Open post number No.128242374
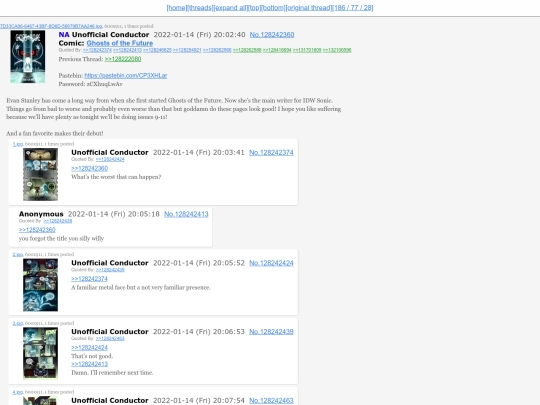This screenshot has height=405, width=540. (x=271, y=153)
